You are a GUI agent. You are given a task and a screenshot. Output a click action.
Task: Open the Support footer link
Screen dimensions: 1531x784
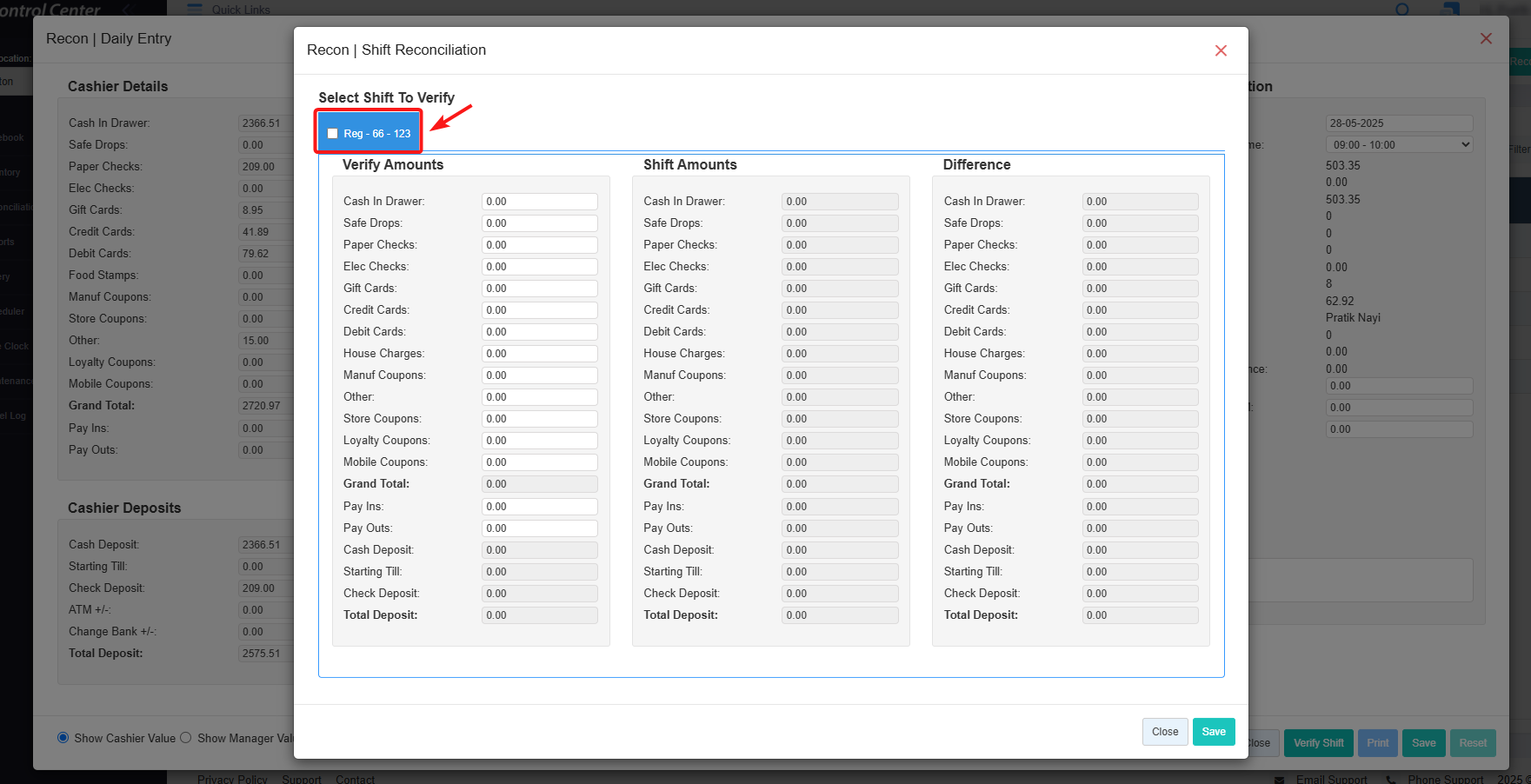302,779
